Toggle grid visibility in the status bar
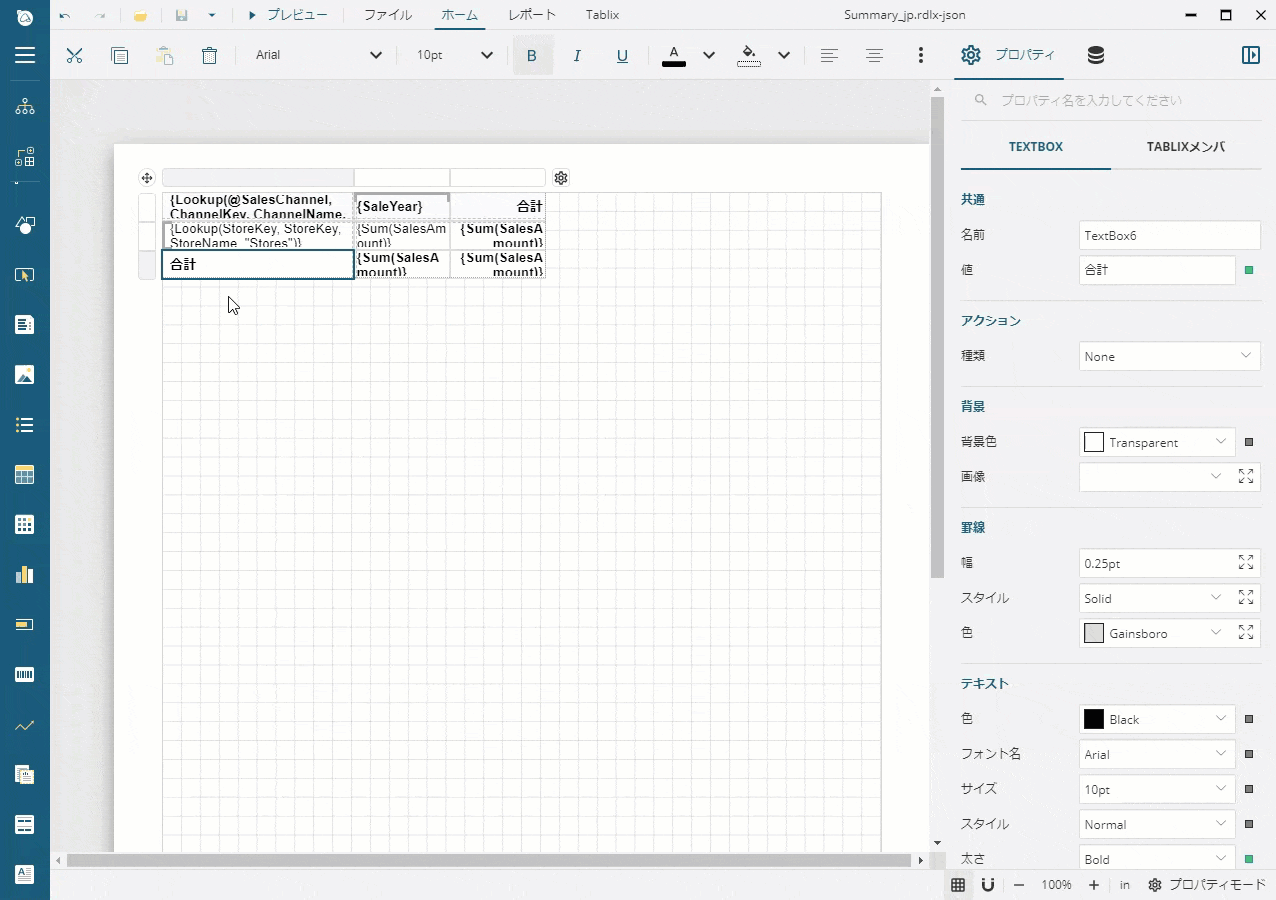 point(958,884)
